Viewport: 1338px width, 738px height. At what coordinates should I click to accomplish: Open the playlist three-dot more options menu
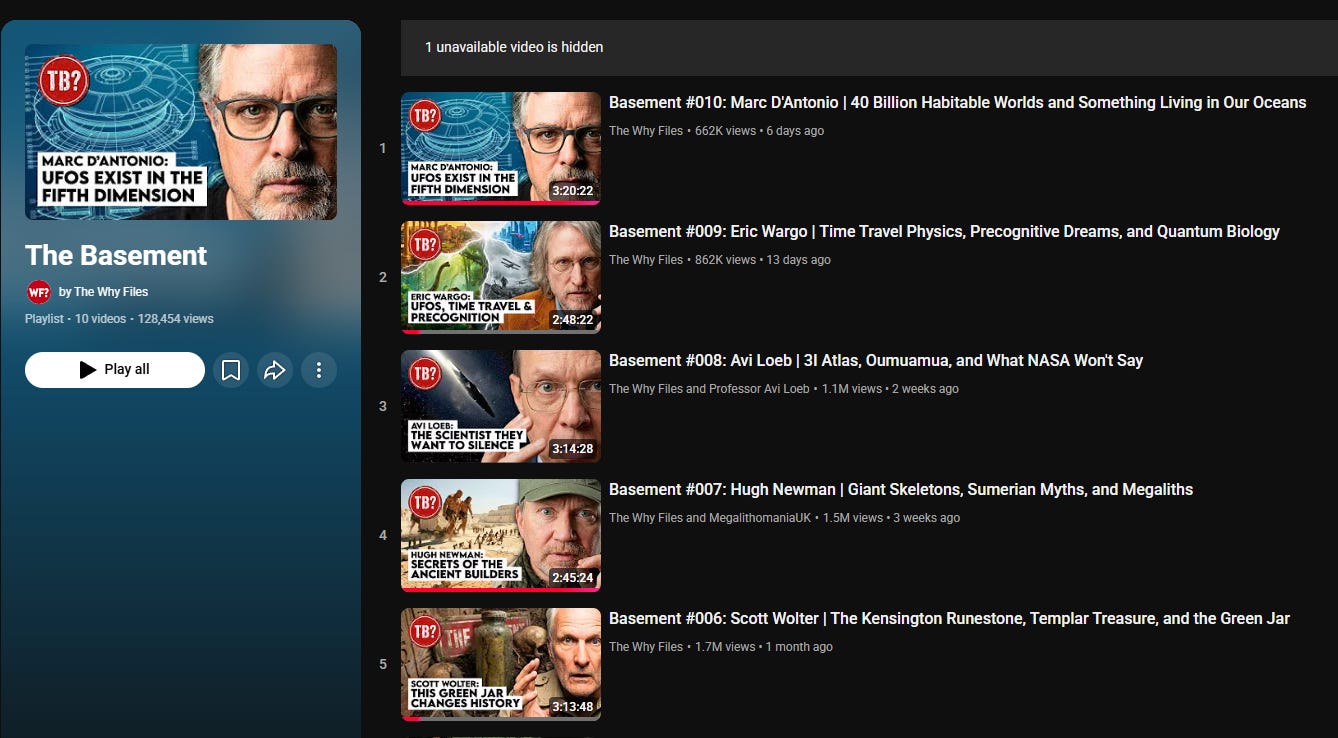click(x=319, y=370)
